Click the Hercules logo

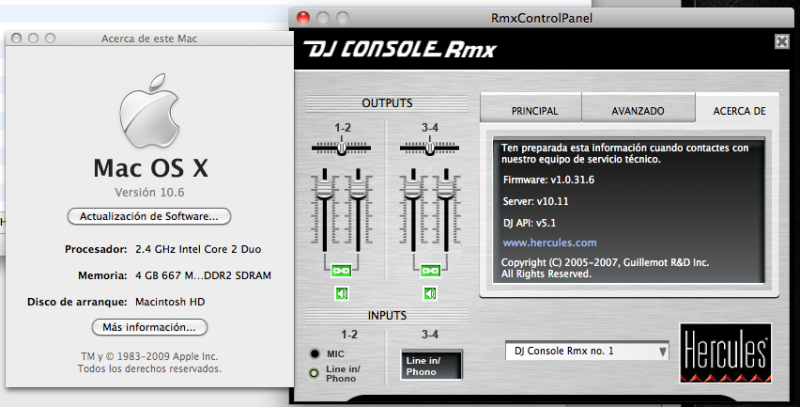point(725,353)
